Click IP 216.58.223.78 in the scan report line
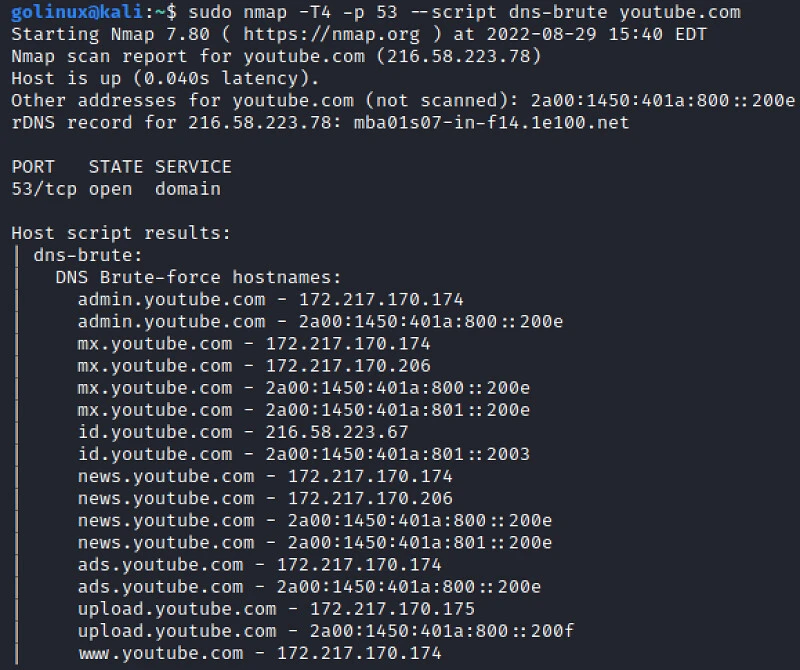Screen dimensions: 800x670 click(469, 57)
